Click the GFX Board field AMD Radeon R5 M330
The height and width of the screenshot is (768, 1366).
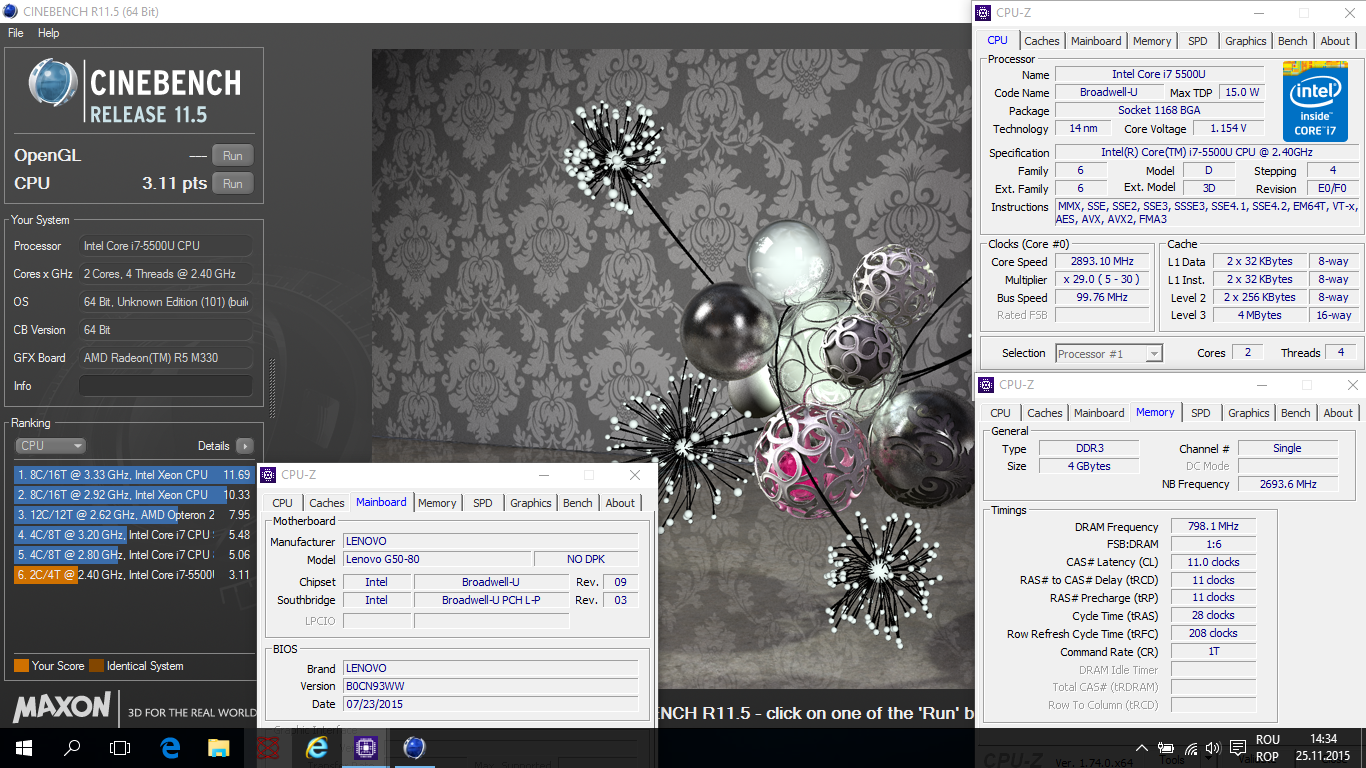point(166,358)
